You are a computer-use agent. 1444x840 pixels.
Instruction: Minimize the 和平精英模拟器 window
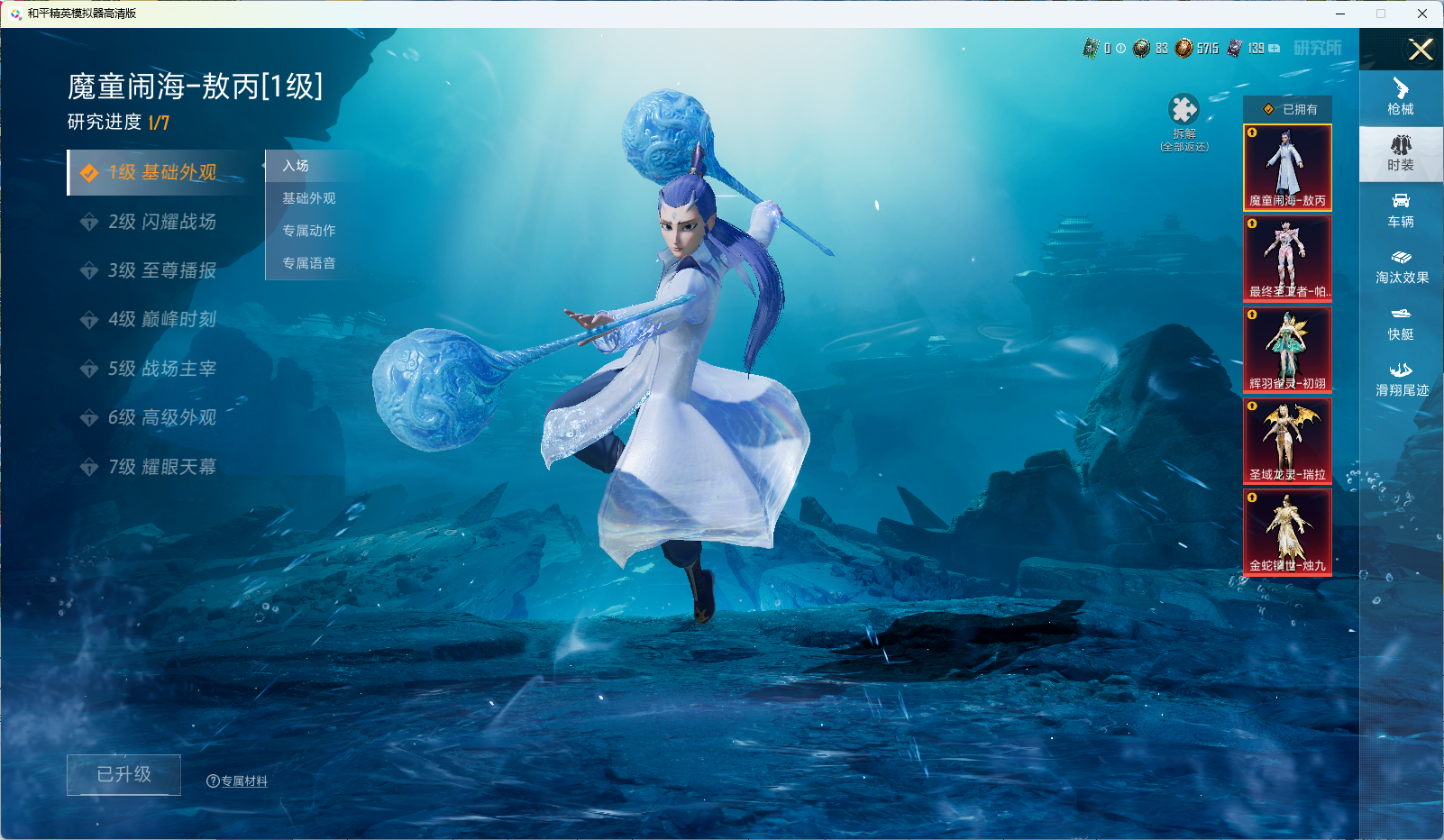[1340, 14]
